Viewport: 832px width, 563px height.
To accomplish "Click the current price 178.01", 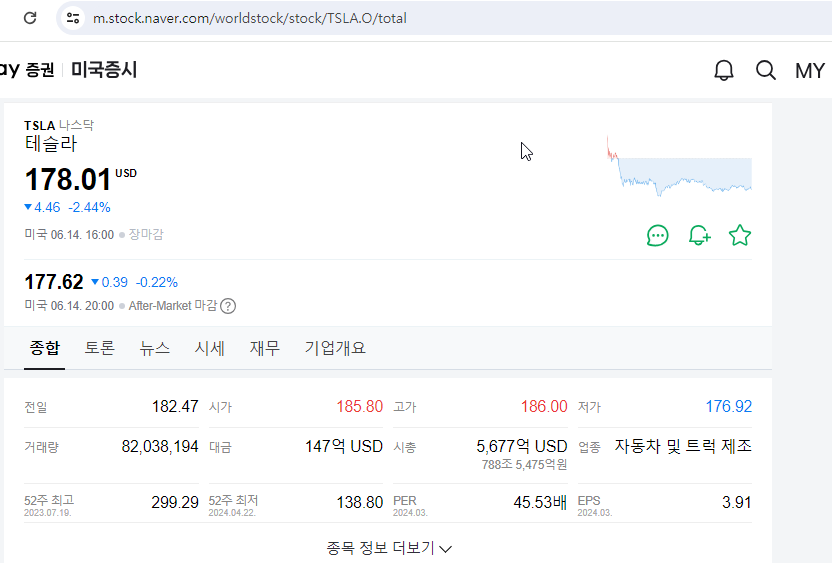I will coord(68,179).
